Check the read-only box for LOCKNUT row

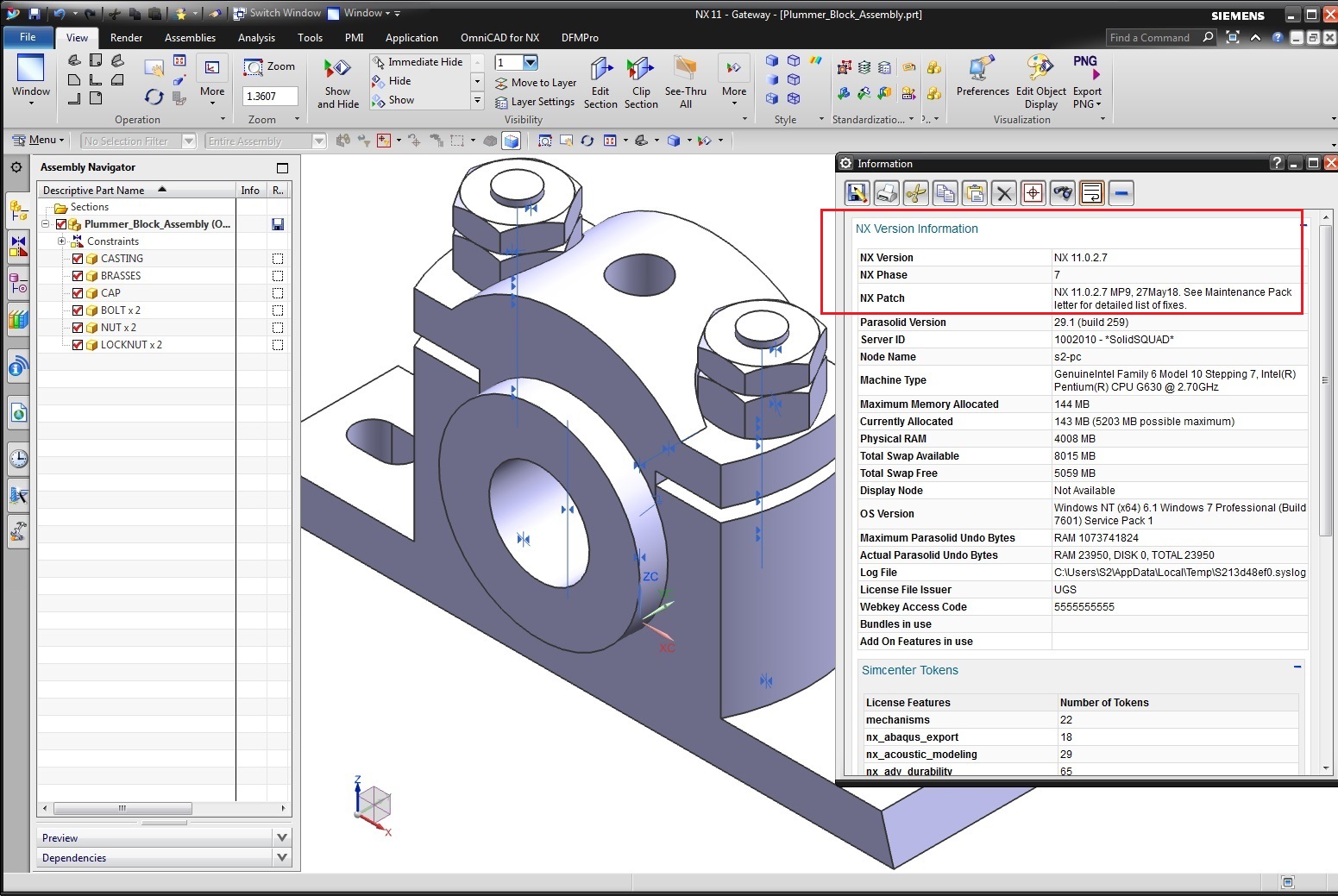(x=278, y=345)
